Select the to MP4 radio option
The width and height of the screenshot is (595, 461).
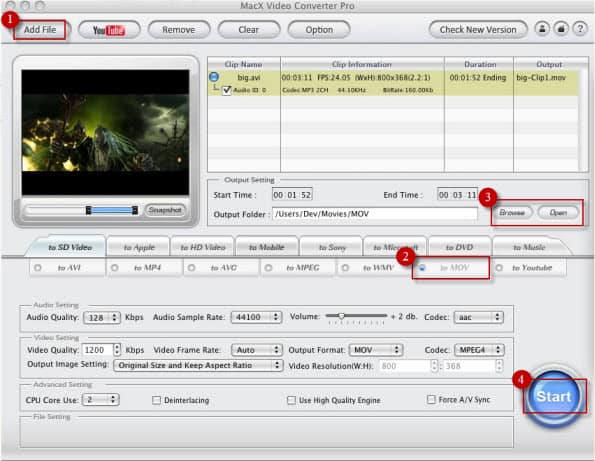pyautogui.click(x=114, y=268)
